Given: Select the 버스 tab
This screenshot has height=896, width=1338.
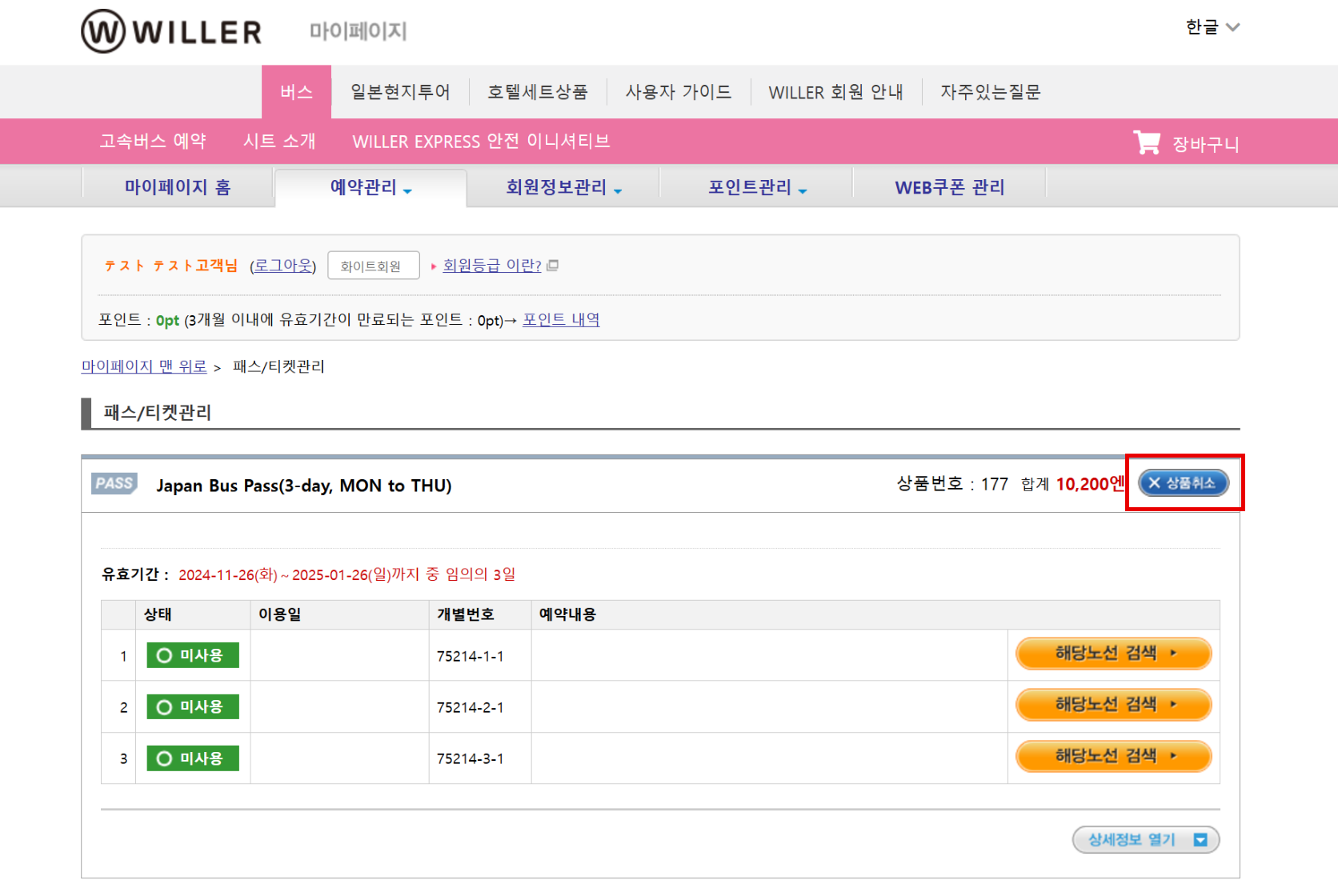Looking at the screenshot, I should coord(296,92).
